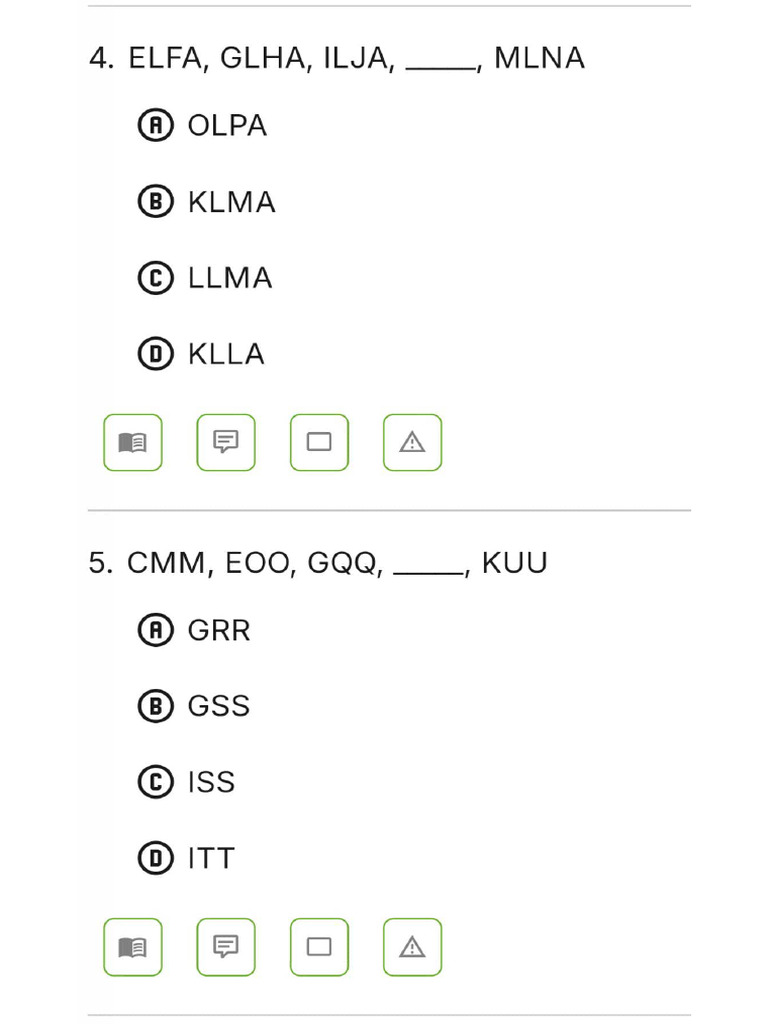Image resolution: width=768 pixels, height=1024 pixels.
Task: Select option A, GRR, for question 5
Action: [x=155, y=630]
